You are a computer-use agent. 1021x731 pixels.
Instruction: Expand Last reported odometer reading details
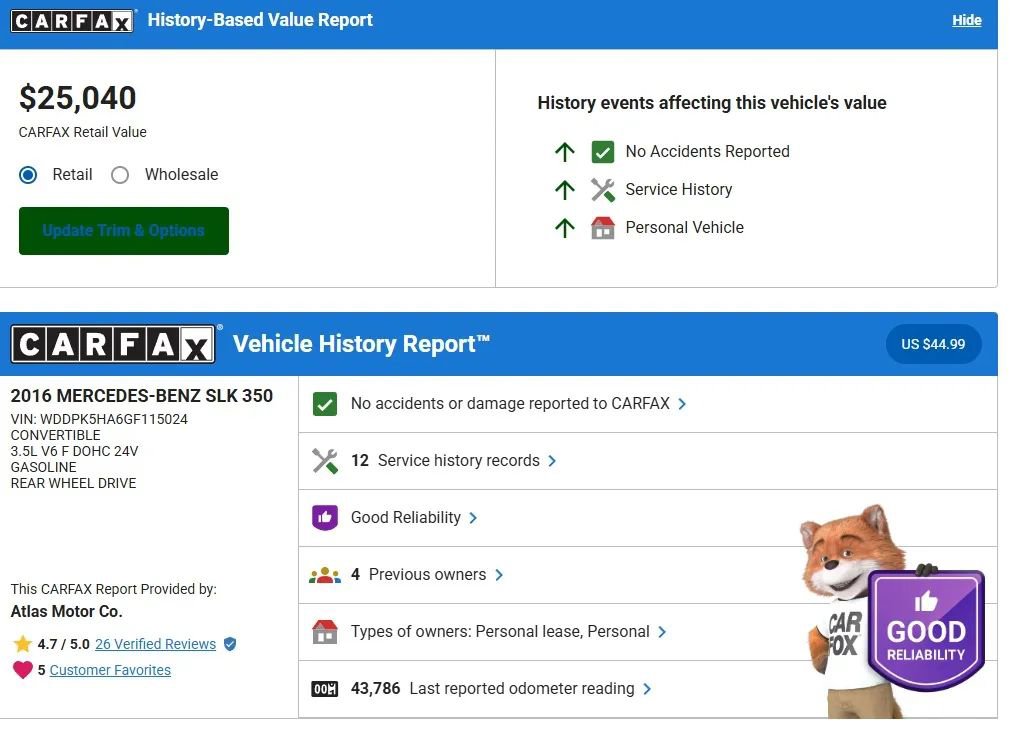pos(647,689)
